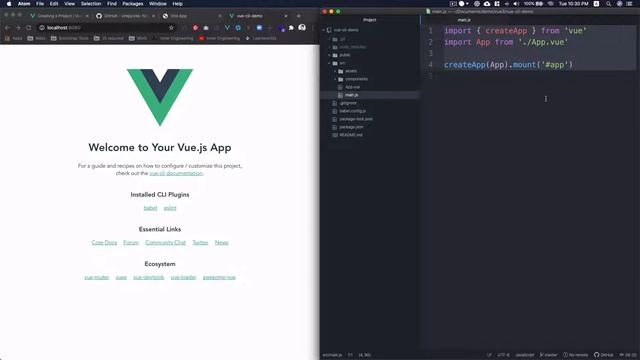640x360 pixels.
Task: Open the Forum link
Action: tap(131, 242)
